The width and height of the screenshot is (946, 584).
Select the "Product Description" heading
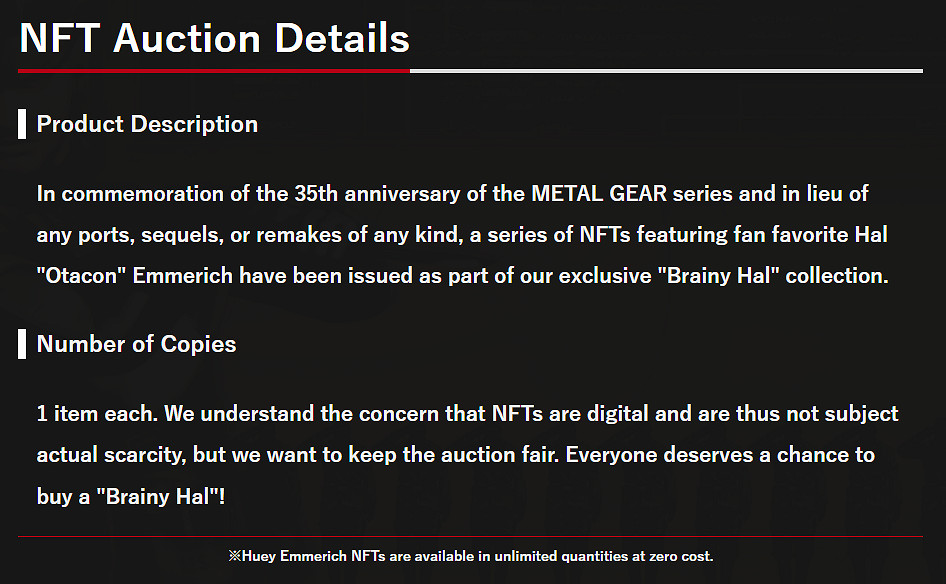point(147,124)
